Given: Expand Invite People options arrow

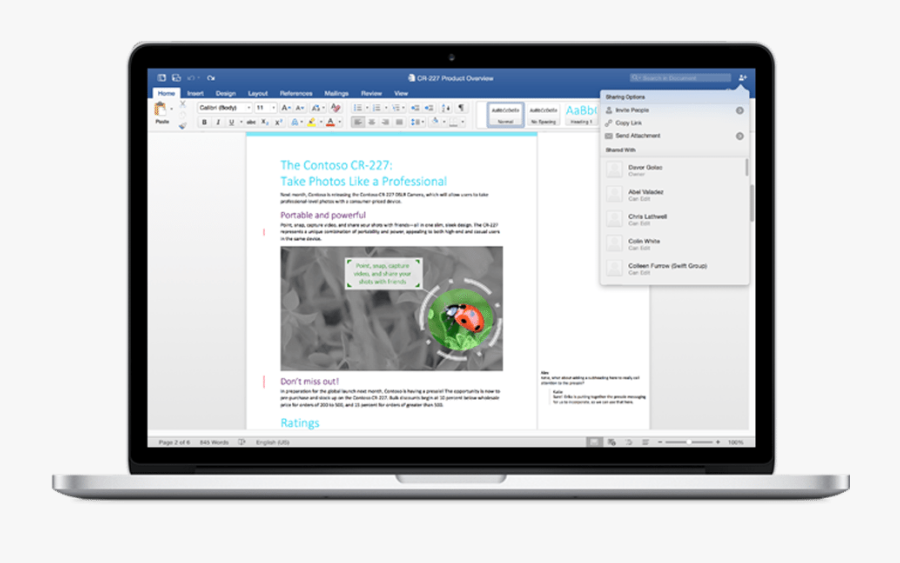Looking at the screenshot, I should pyautogui.click(x=739, y=110).
